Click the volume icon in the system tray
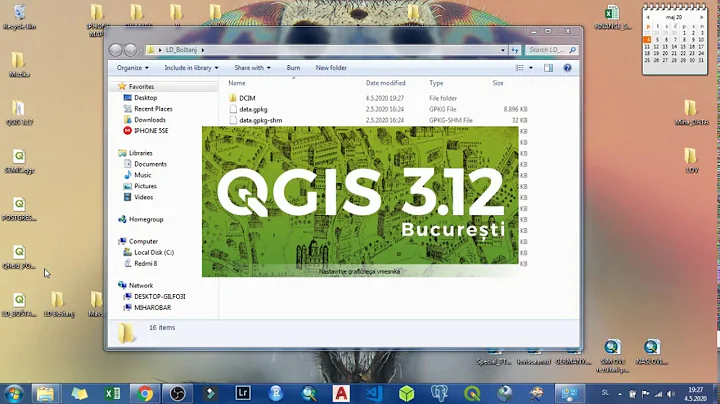Screen dimensions: 720x404 pos(671,394)
